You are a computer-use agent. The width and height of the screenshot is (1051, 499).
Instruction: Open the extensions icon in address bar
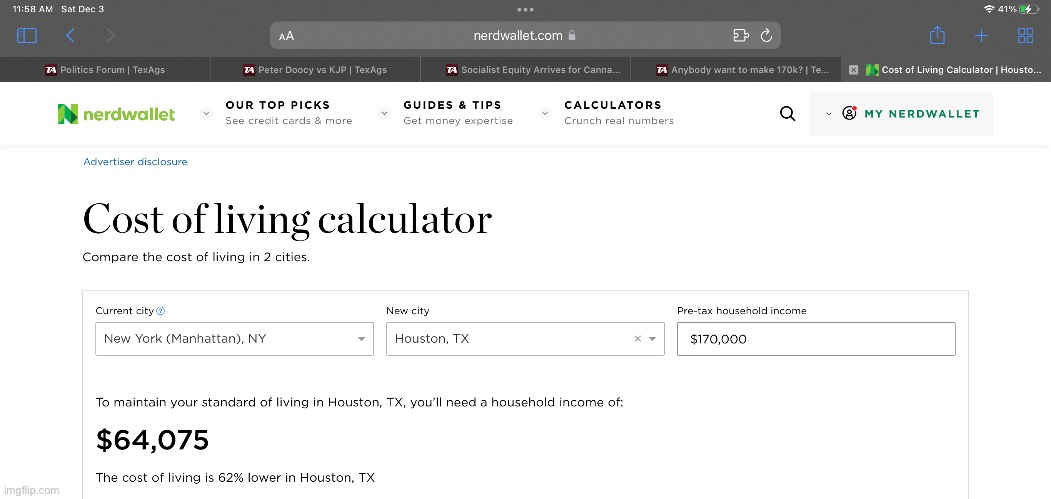[x=741, y=36]
